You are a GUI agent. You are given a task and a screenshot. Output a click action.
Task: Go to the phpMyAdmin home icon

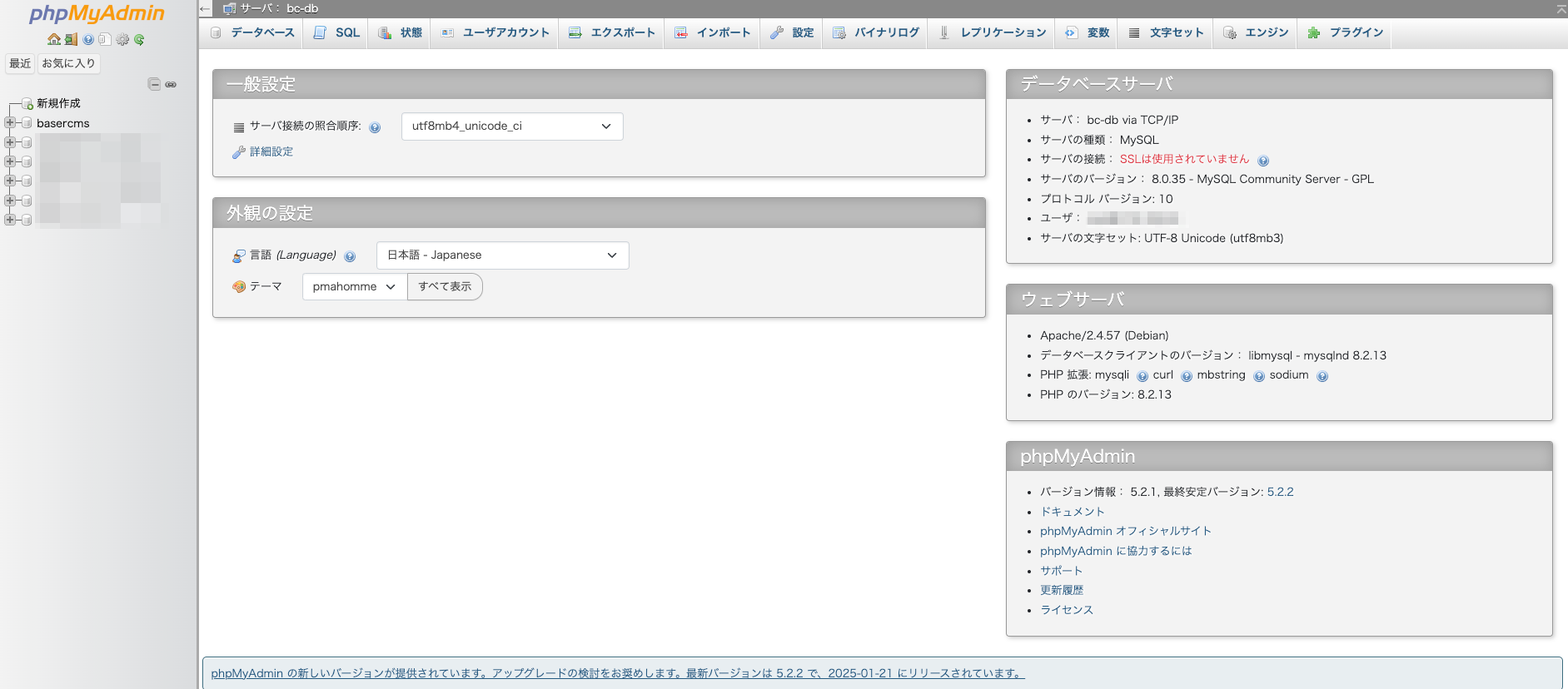tap(54, 39)
